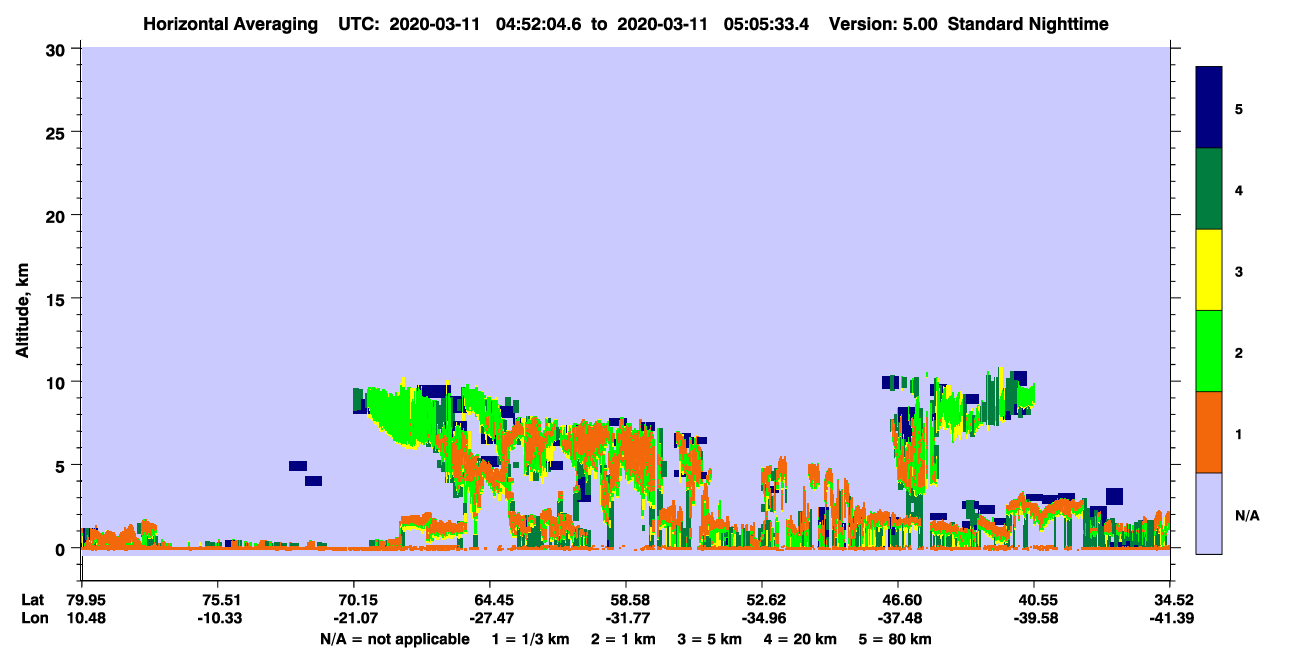Viewport: 1300px width, 667px height.
Task: Click the orange color bar segment 1
Action: coord(1209,432)
